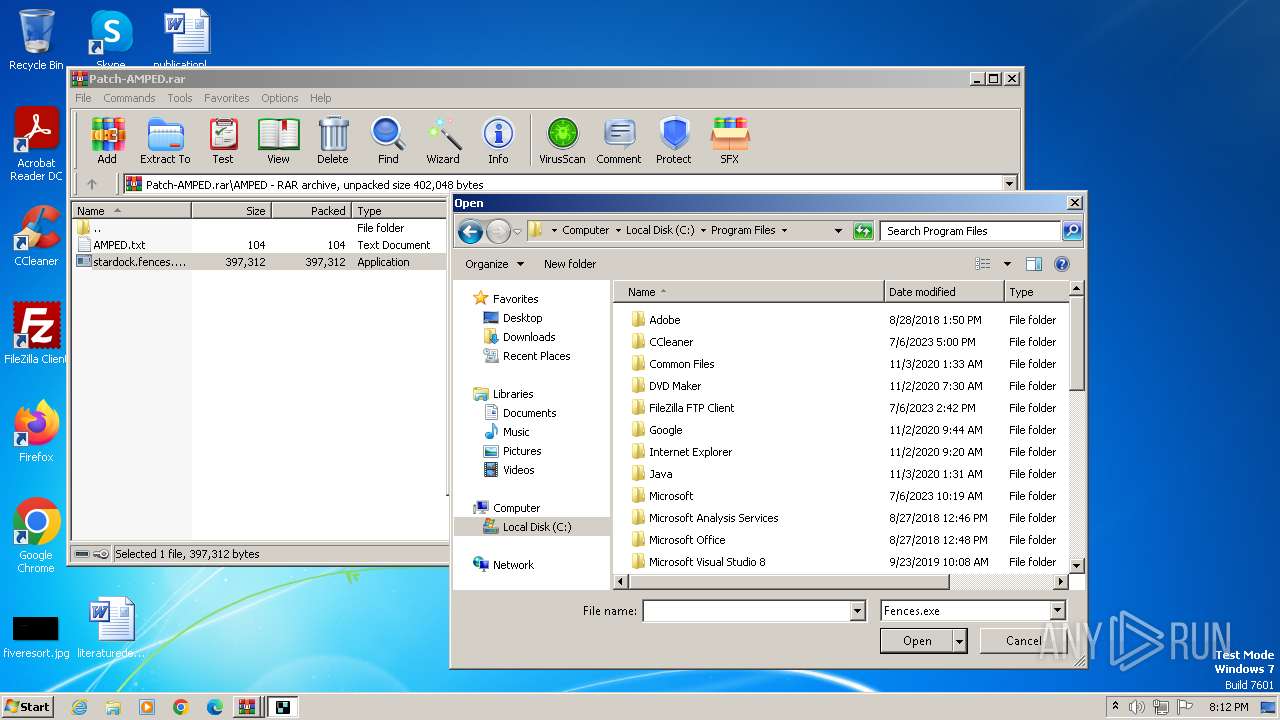Open the Tools menu
This screenshot has width=1280, height=720.
(180, 98)
